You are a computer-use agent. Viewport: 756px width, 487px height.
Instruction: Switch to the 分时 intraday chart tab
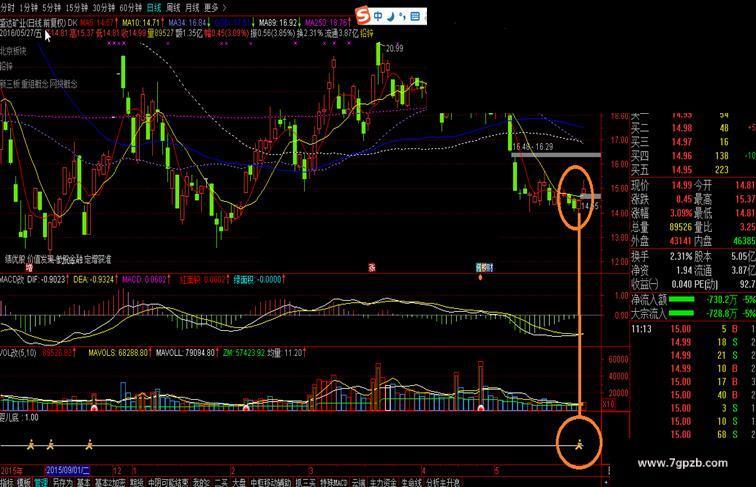point(8,8)
